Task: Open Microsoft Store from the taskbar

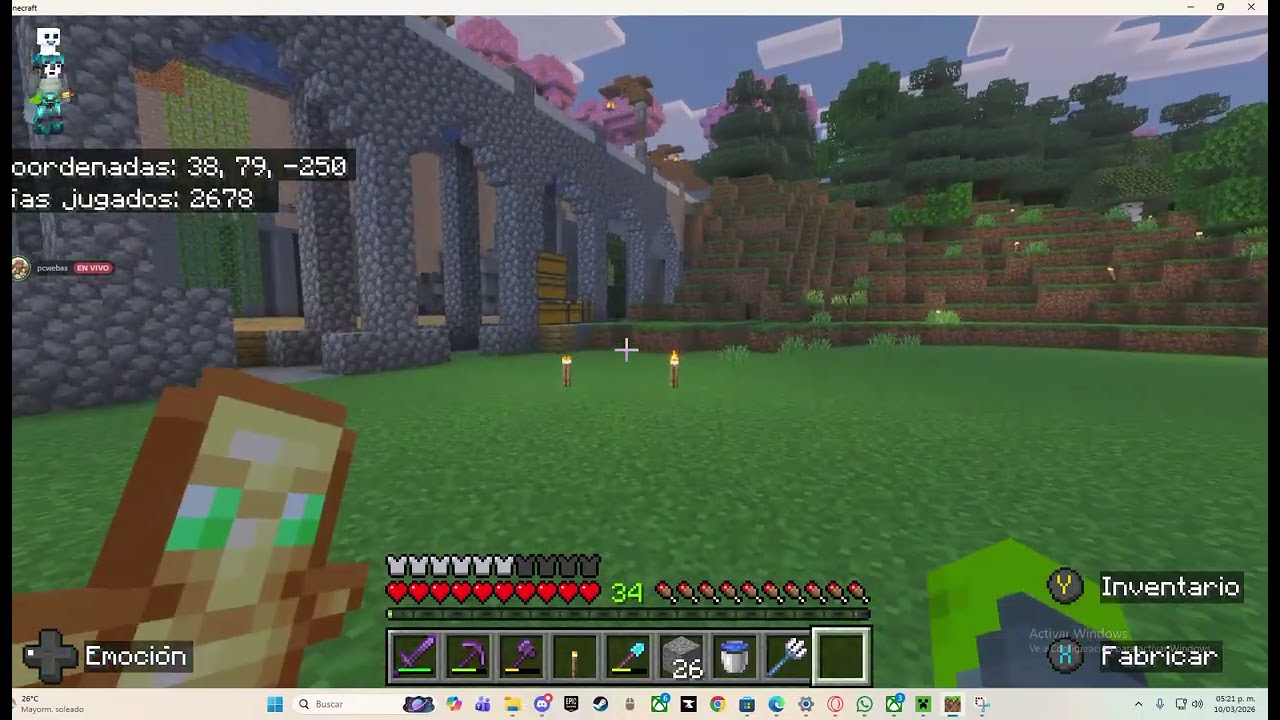Action: [x=747, y=704]
